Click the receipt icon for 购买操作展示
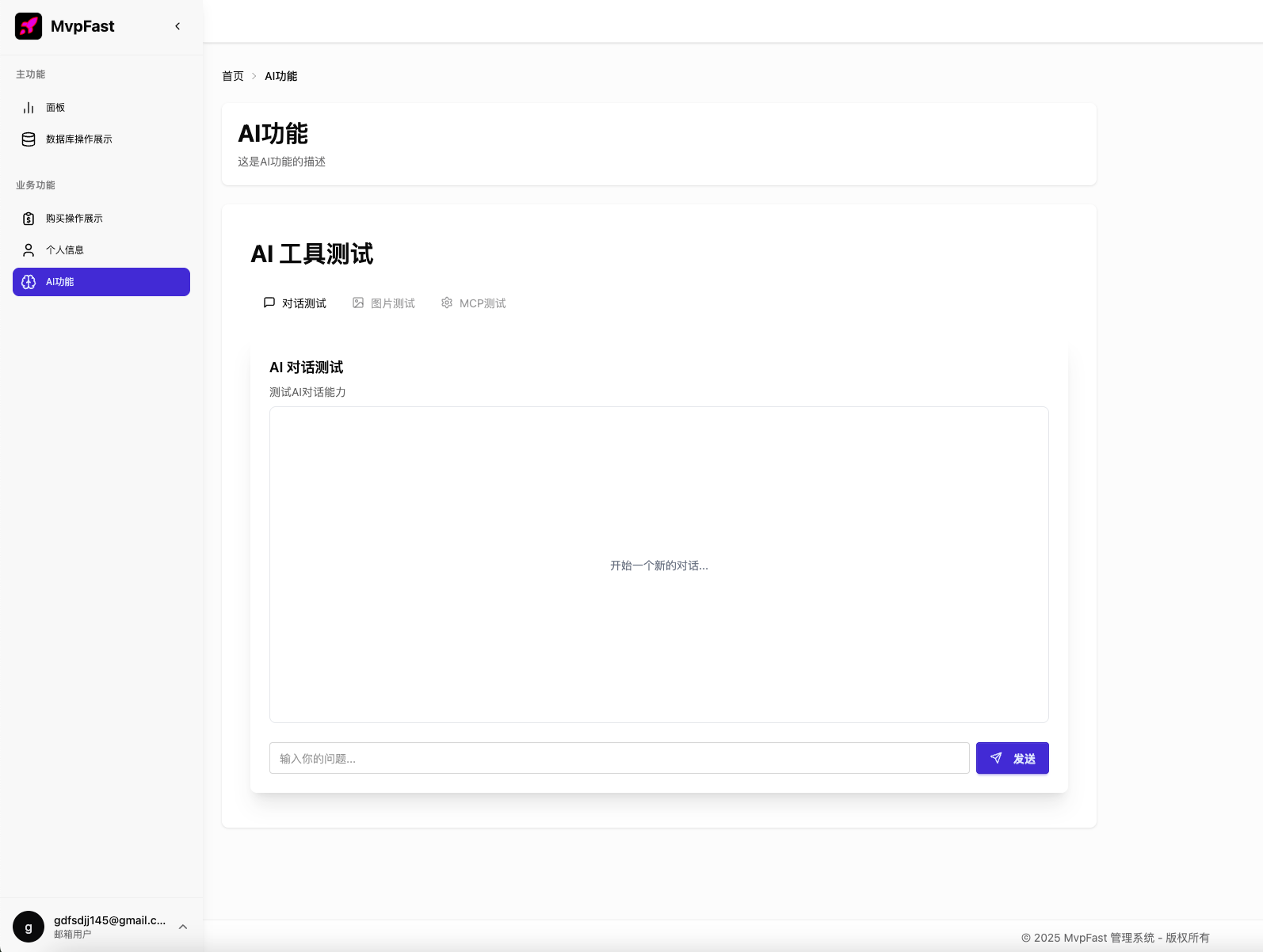The width and height of the screenshot is (1263, 952). pos(29,219)
